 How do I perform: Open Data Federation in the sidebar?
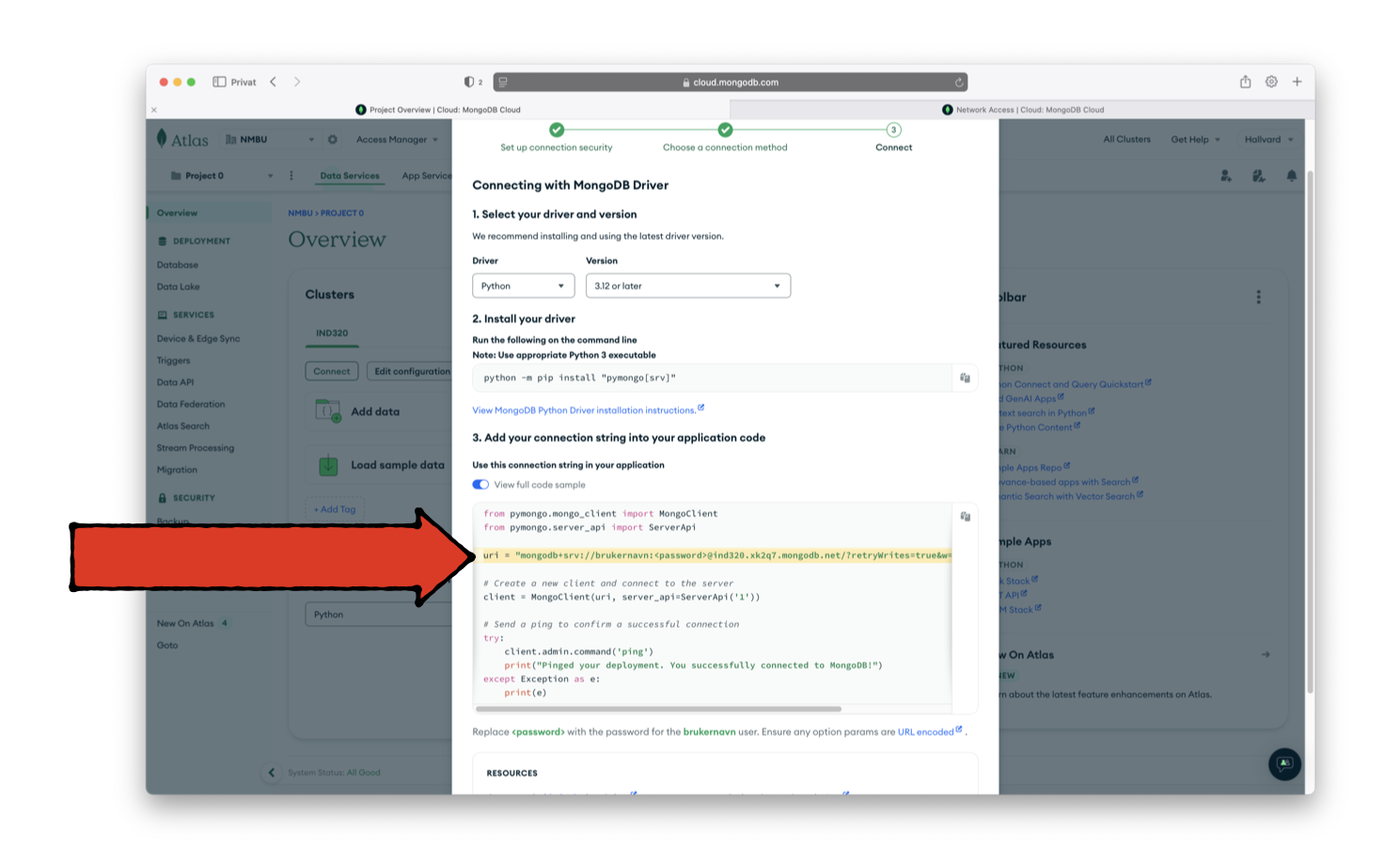(x=191, y=404)
